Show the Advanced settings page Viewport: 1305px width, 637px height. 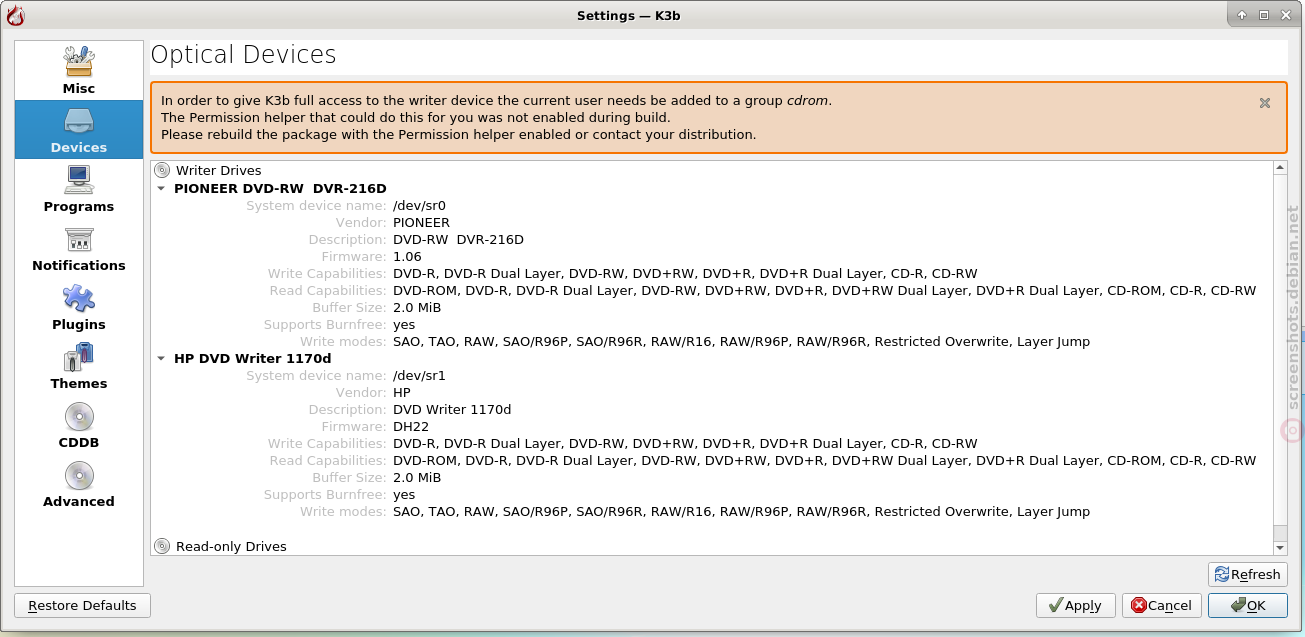(x=79, y=483)
